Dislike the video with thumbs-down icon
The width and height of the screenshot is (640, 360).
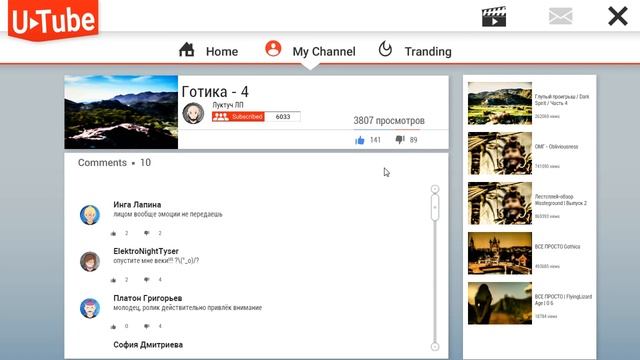coord(400,140)
